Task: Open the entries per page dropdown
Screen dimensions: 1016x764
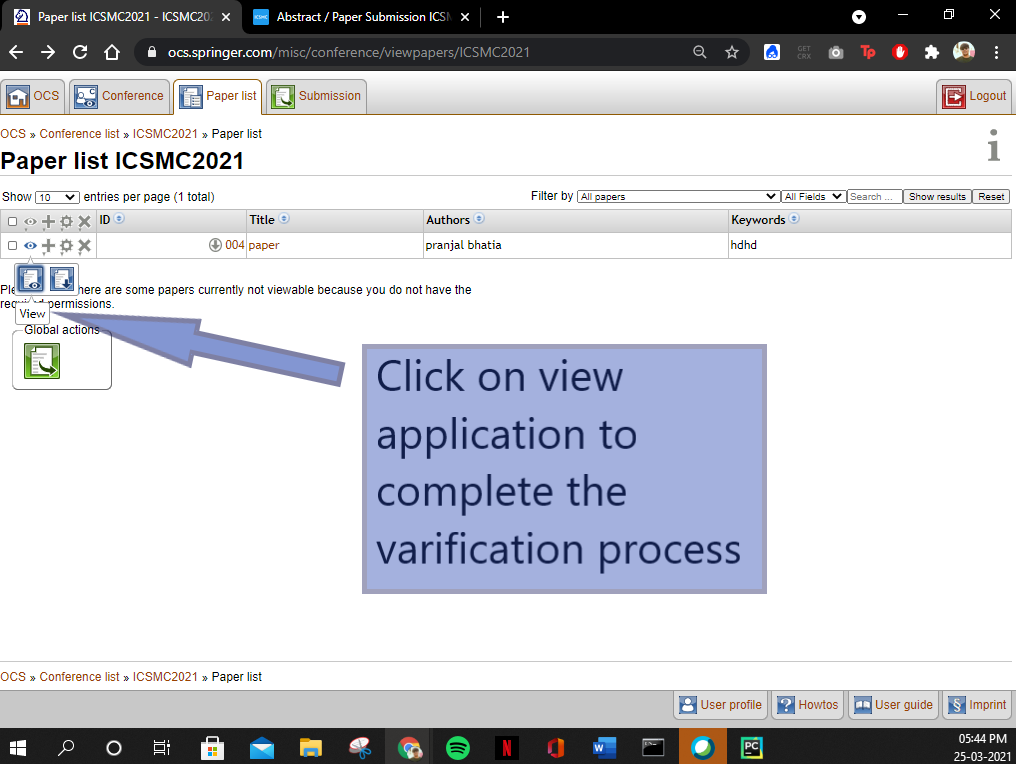Action: pos(57,198)
